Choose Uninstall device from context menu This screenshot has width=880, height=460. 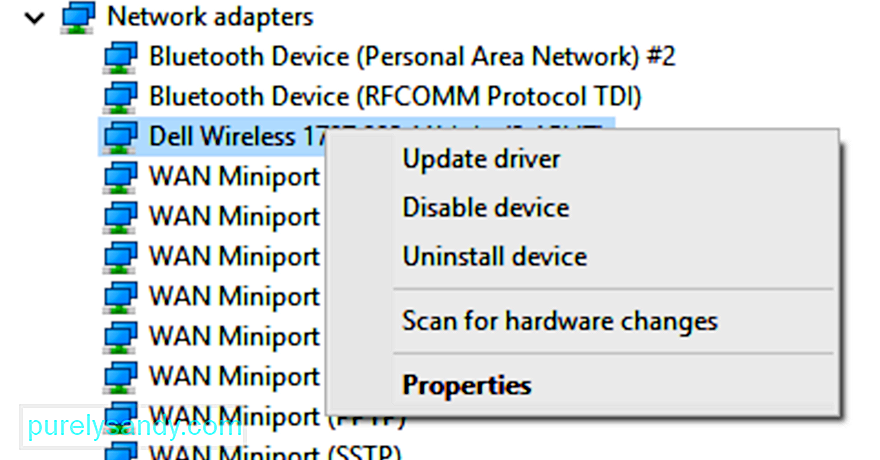(x=495, y=256)
